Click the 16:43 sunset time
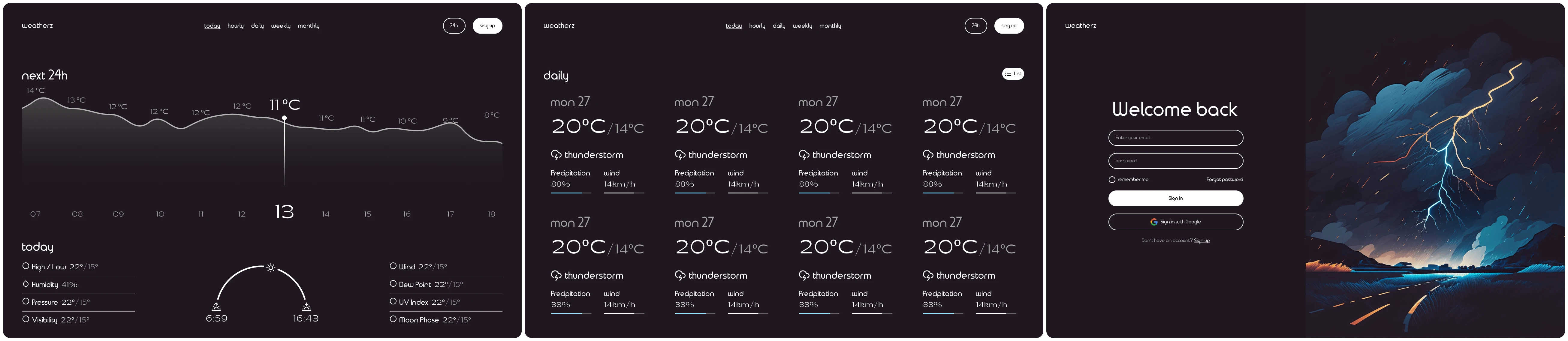This screenshot has height=341, width=1568. coord(306,319)
